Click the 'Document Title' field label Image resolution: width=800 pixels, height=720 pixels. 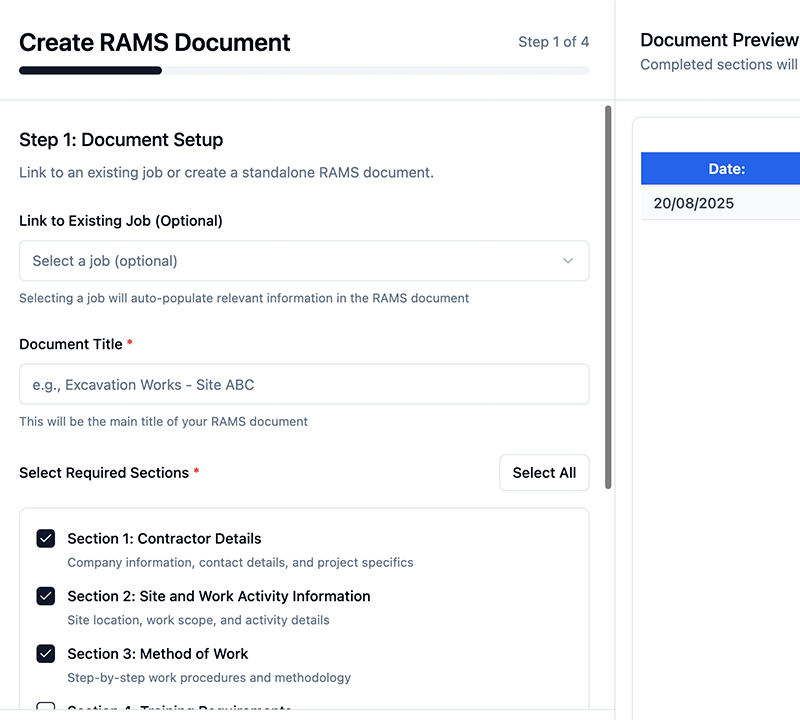(71, 344)
